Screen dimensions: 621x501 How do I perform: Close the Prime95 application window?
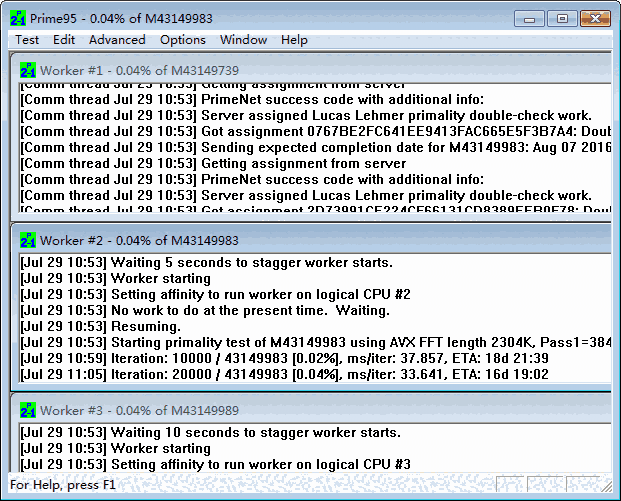pyautogui.click(x=593, y=18)
